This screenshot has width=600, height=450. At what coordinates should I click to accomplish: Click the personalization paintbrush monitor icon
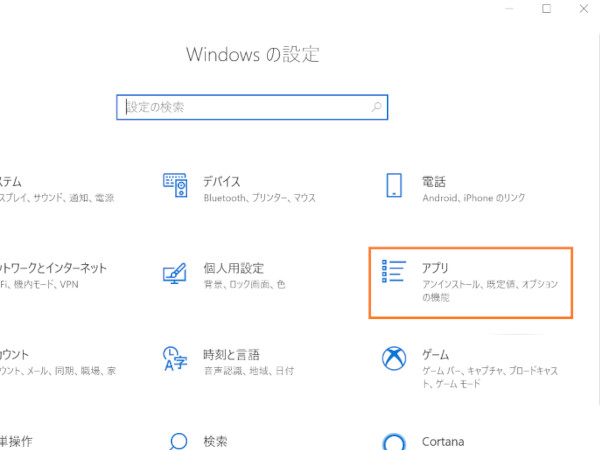click(x=175, y=273)
